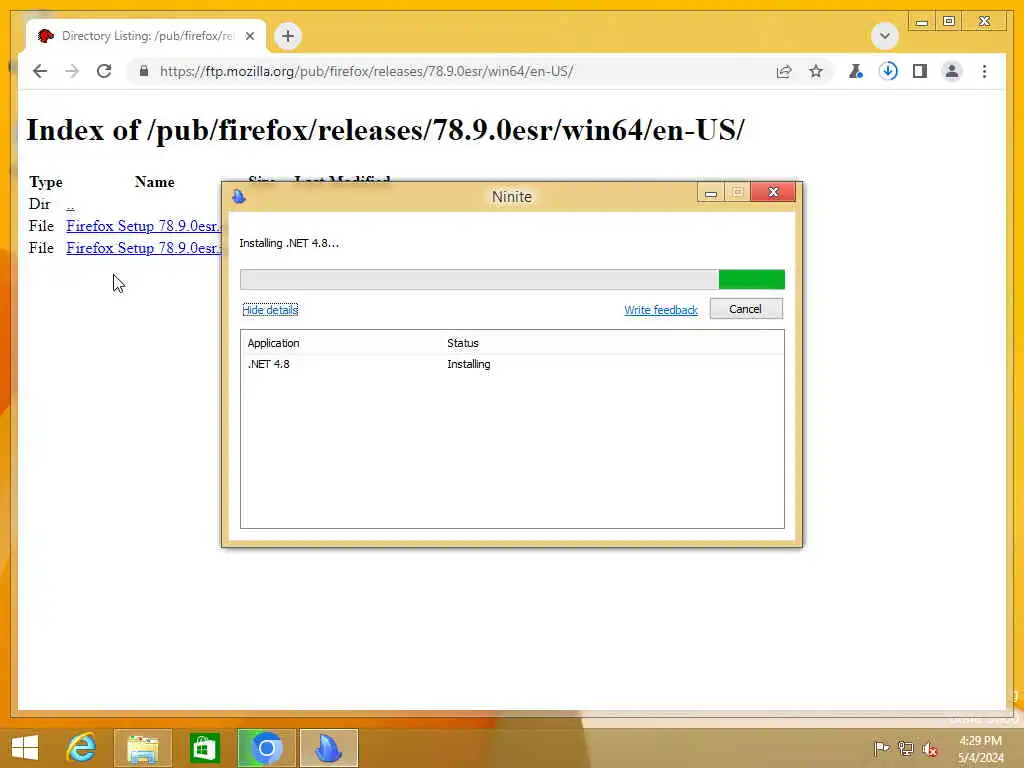The width and height of the screenshot is (1024, 768).
Task: Launch Internet Explorer from taskbar
Action: (x=82, y=748)
